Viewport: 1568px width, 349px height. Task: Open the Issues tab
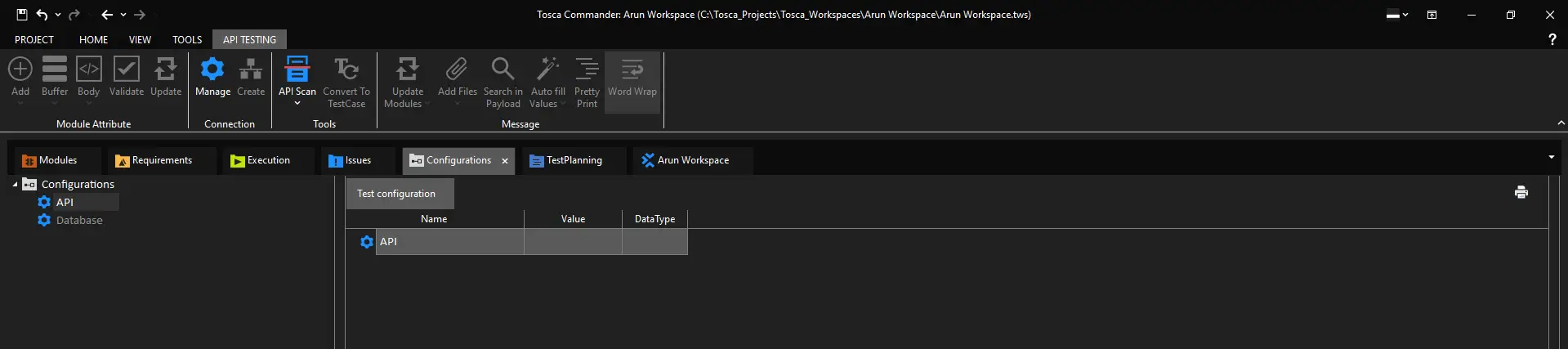pos(358,160)
